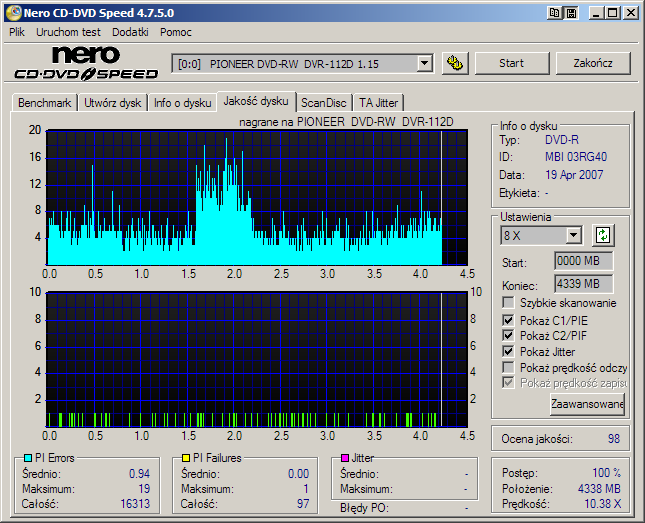This screenshot has width=645, height=523.
Task: Toggle the greyed-out Pokaż prędkość zapisu checkbox
Action: (508, 383)
